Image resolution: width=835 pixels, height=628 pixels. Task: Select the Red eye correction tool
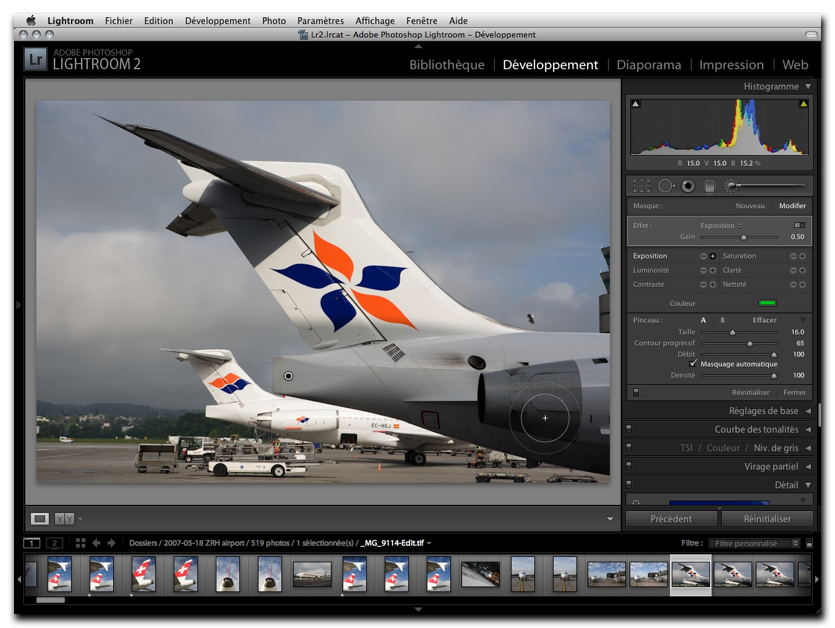(x=688, y=186)
